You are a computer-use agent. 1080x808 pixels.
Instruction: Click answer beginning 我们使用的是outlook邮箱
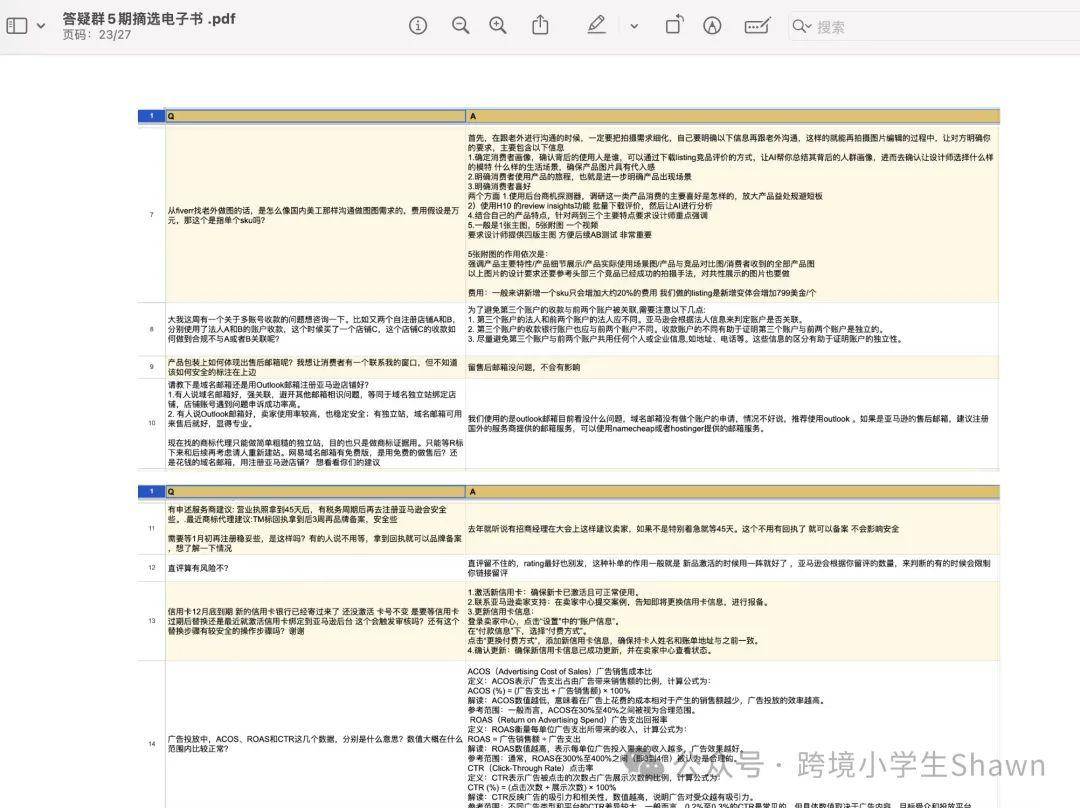728,424
